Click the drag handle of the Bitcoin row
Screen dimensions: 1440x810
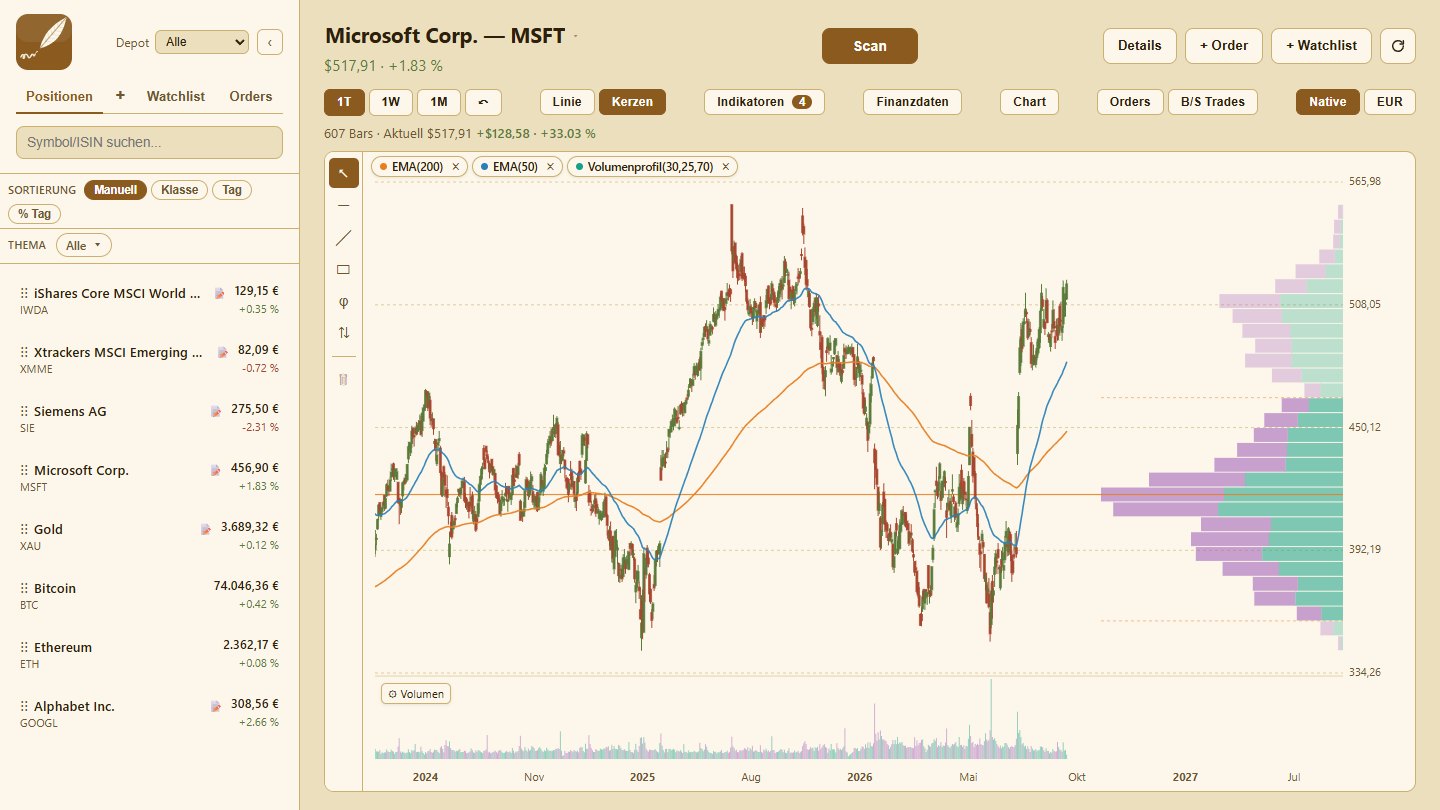point(24,588)
